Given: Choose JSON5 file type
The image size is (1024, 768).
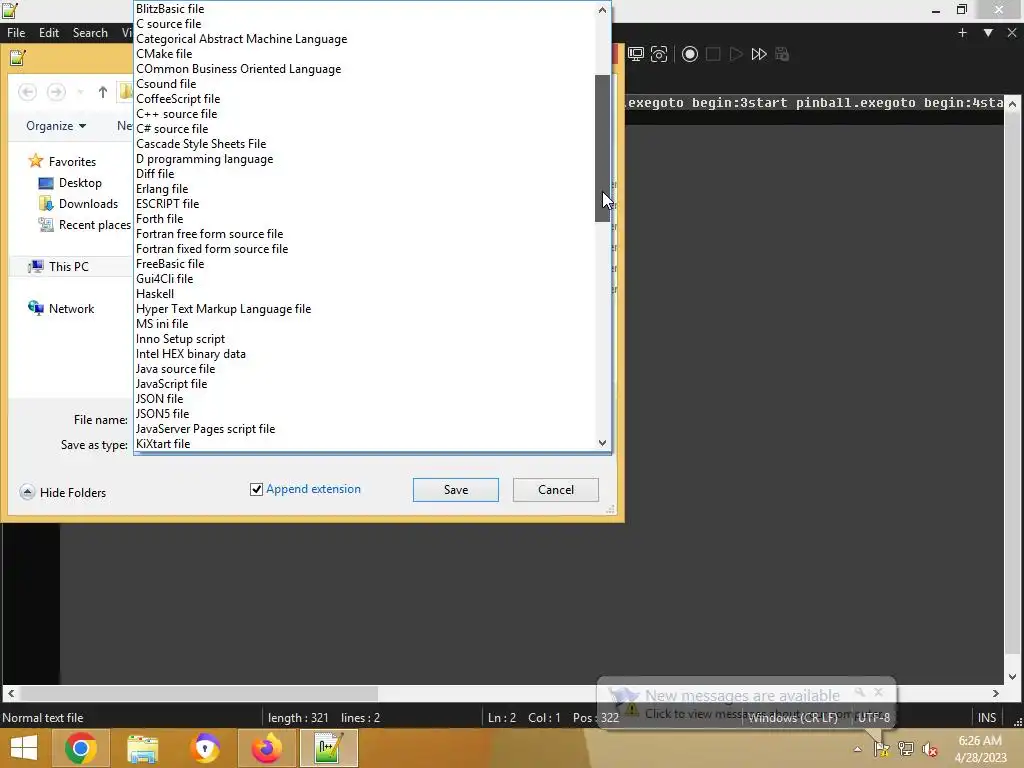Looking at the screenshot, I should point(364,413).
